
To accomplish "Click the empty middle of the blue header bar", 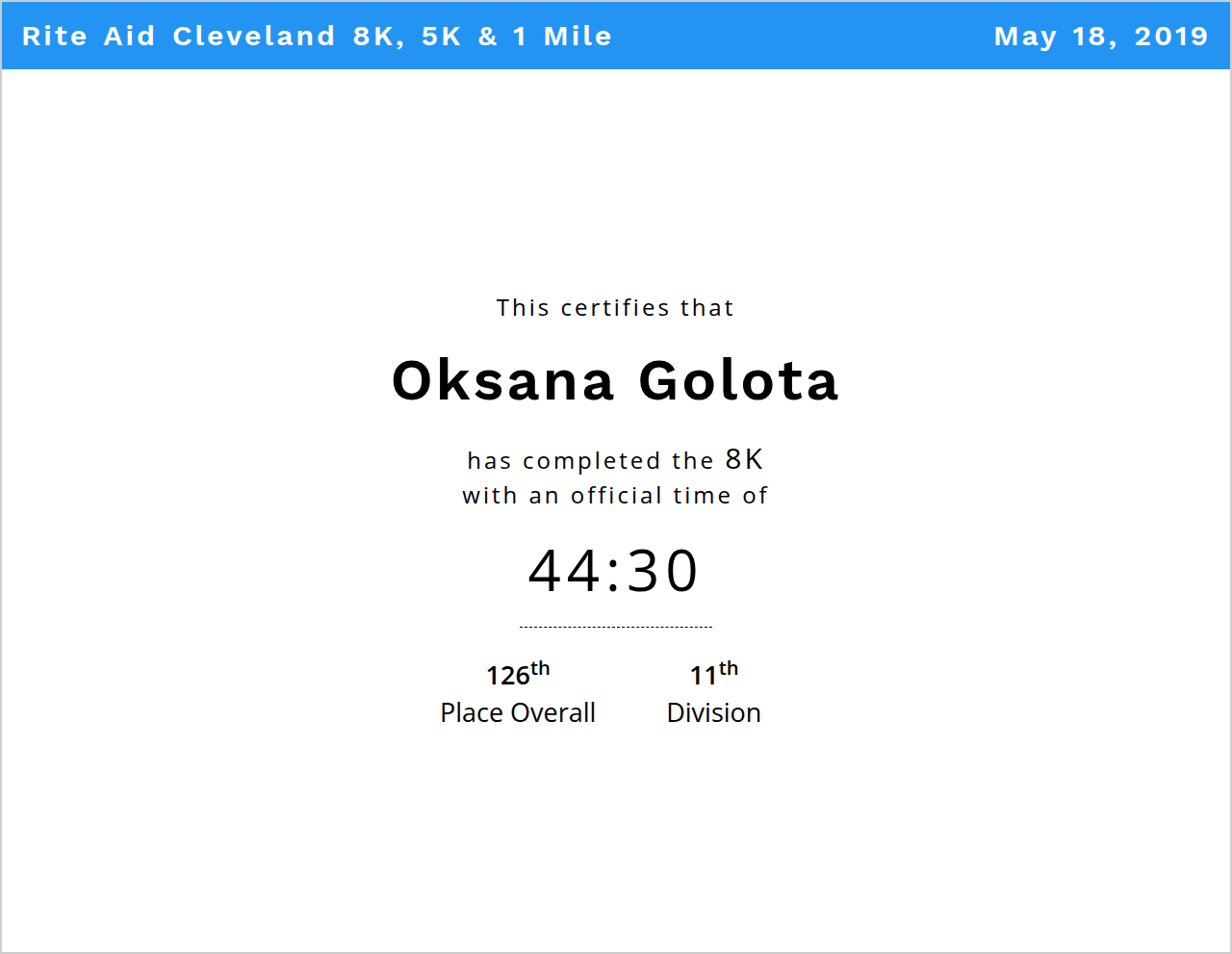I will click(x=799, y=37).
